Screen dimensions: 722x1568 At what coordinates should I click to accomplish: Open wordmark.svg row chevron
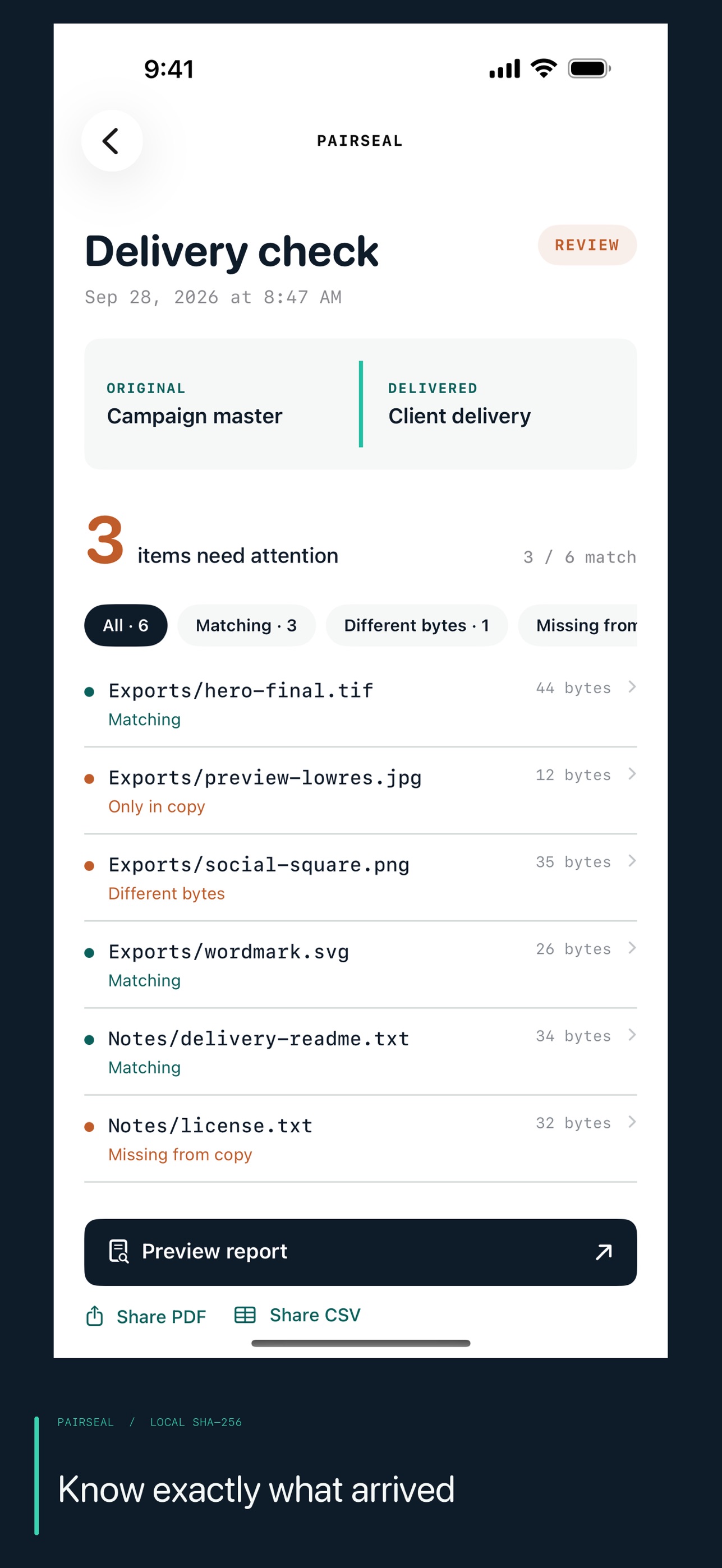pyautogui.click(x=632, y=948)
